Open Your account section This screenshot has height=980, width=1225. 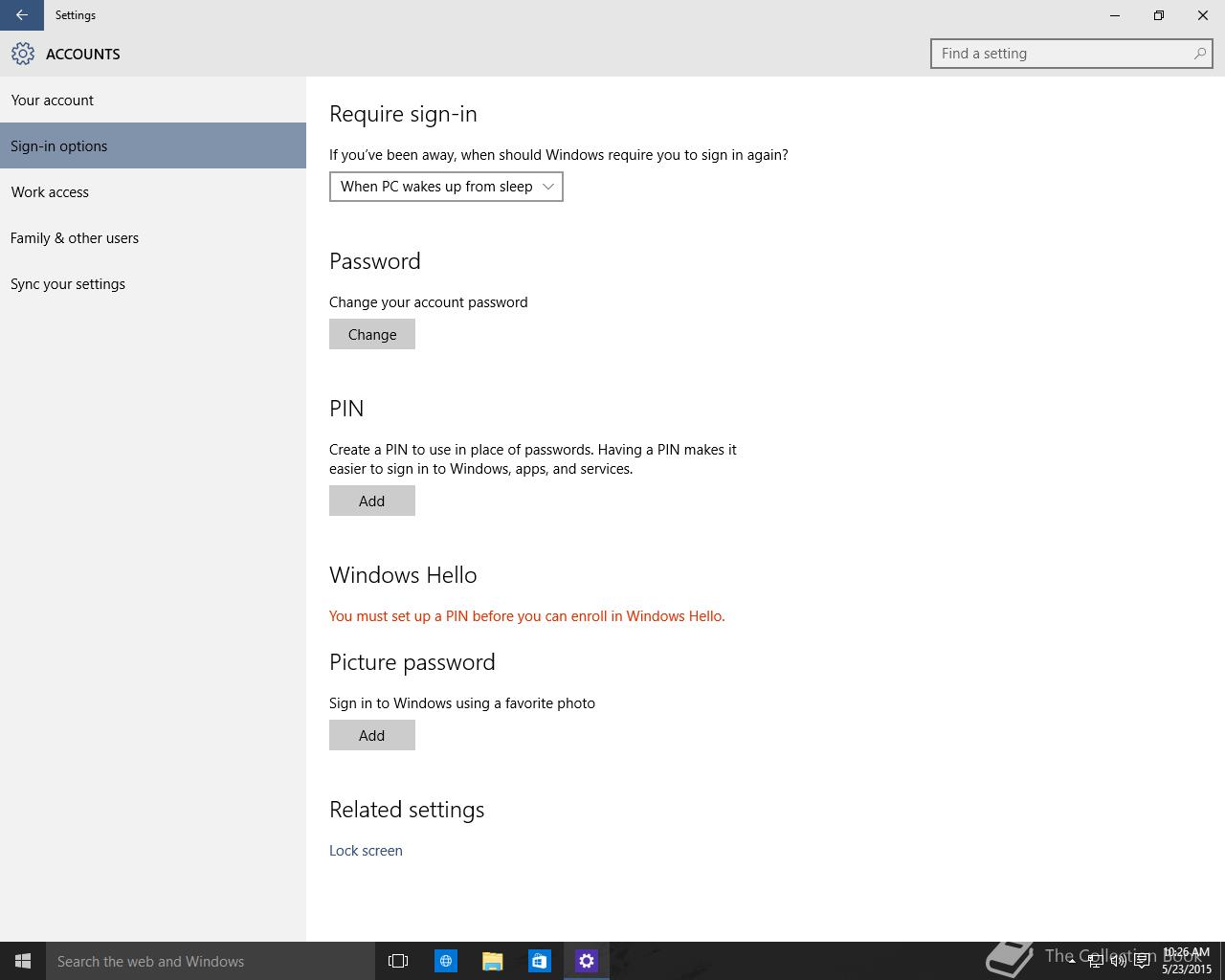pos(153,100)
